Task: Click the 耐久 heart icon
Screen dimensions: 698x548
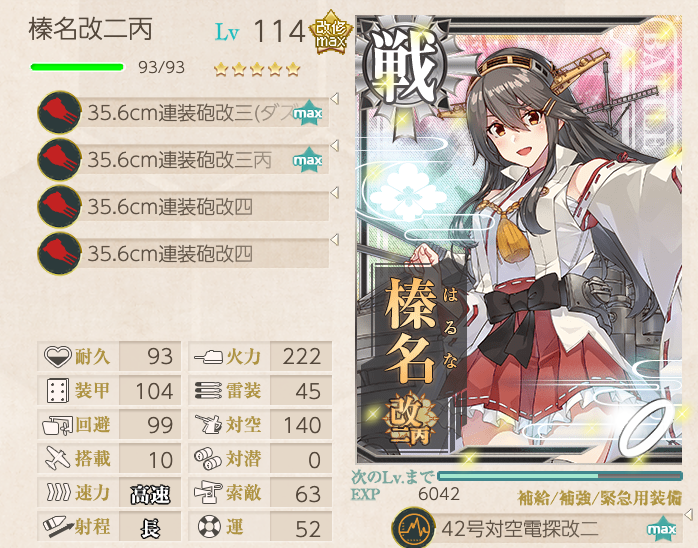Action: pyautogui.click(x=58, y=357)
